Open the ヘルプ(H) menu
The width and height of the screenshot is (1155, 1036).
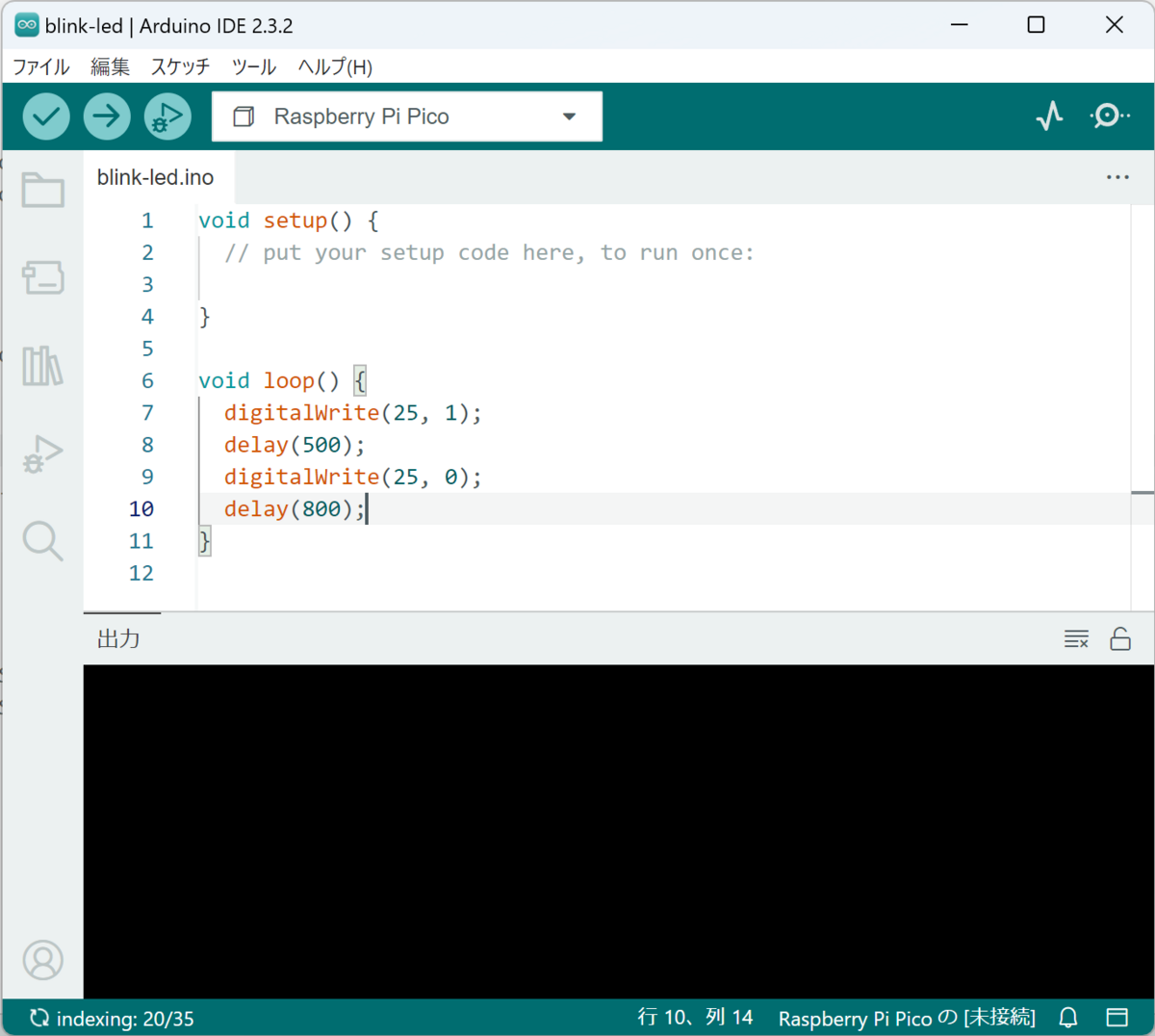click(335, 66)
